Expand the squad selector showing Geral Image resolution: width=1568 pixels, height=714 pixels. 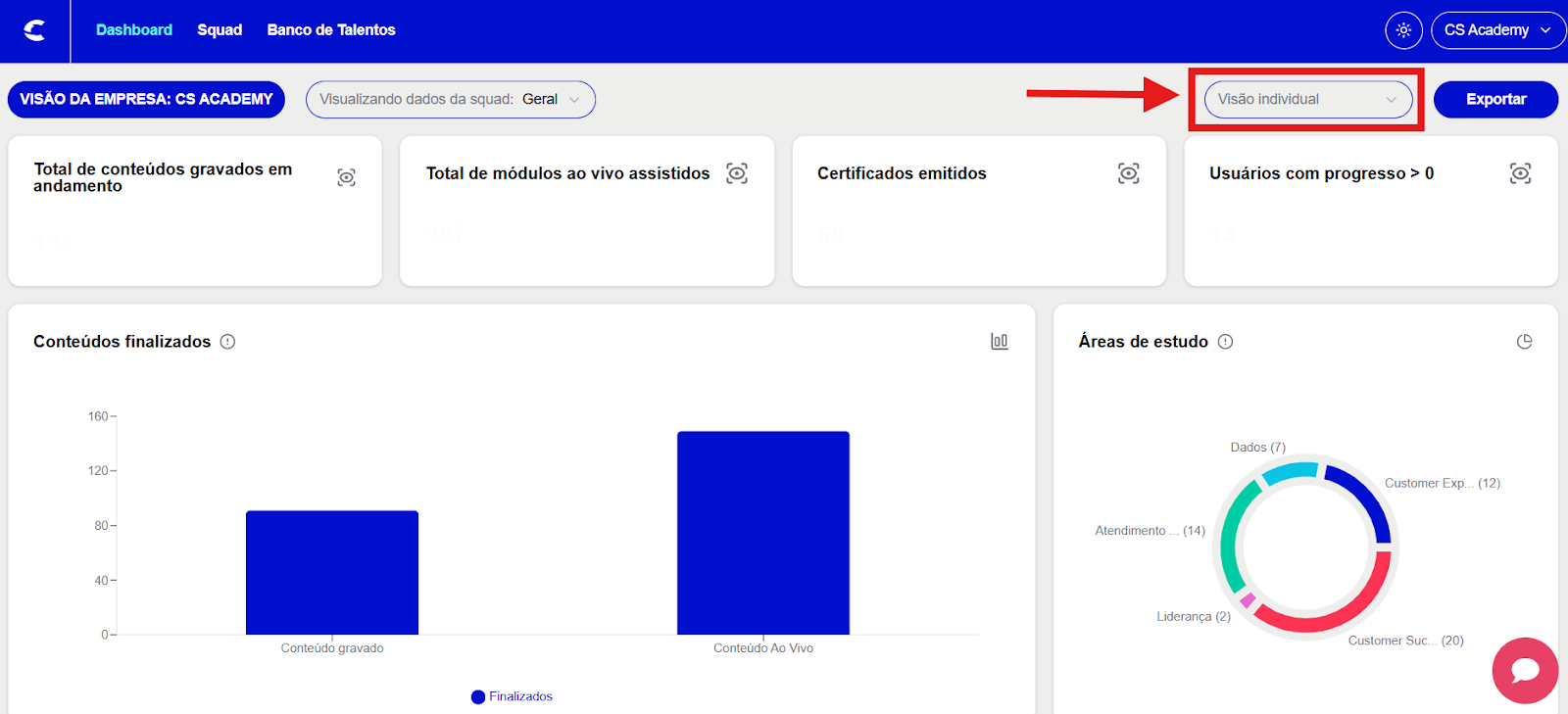(x=451, y=99)
